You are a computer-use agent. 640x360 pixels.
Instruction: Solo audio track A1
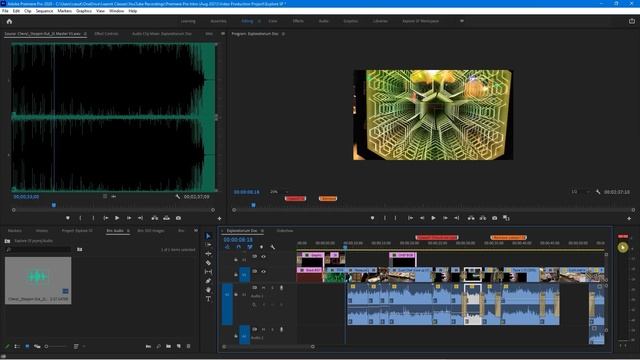[x=272, y=288]
